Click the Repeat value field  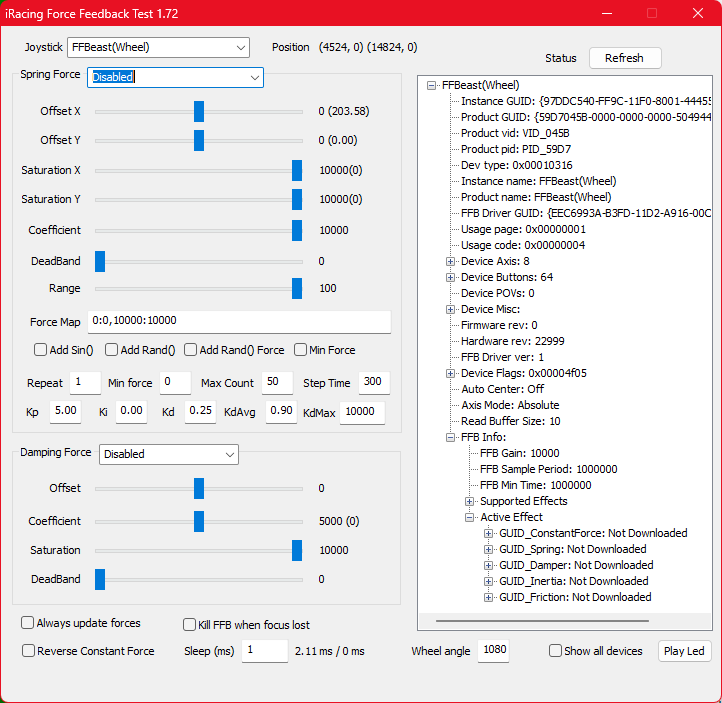[85, 383]
